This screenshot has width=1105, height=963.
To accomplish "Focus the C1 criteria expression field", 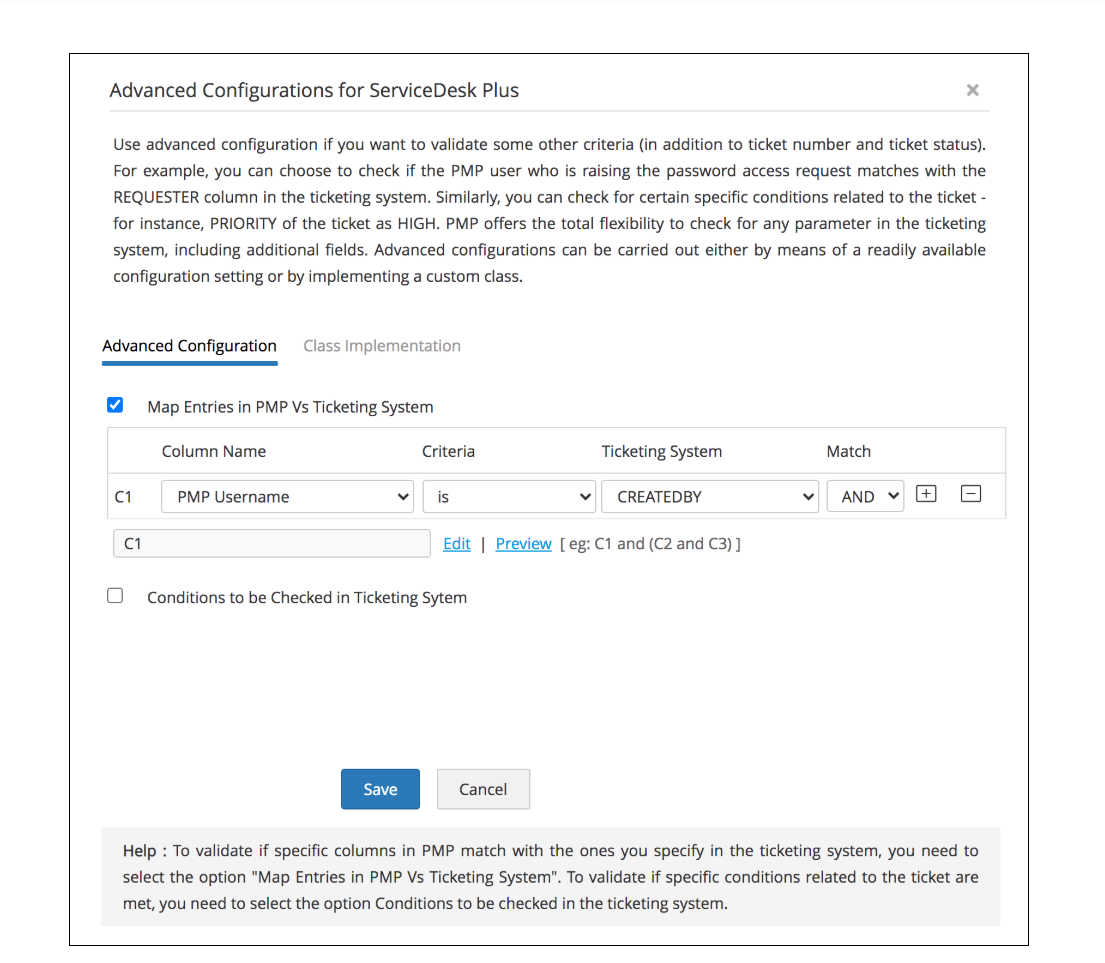I will pyautogui.click(x=271, y=544).
